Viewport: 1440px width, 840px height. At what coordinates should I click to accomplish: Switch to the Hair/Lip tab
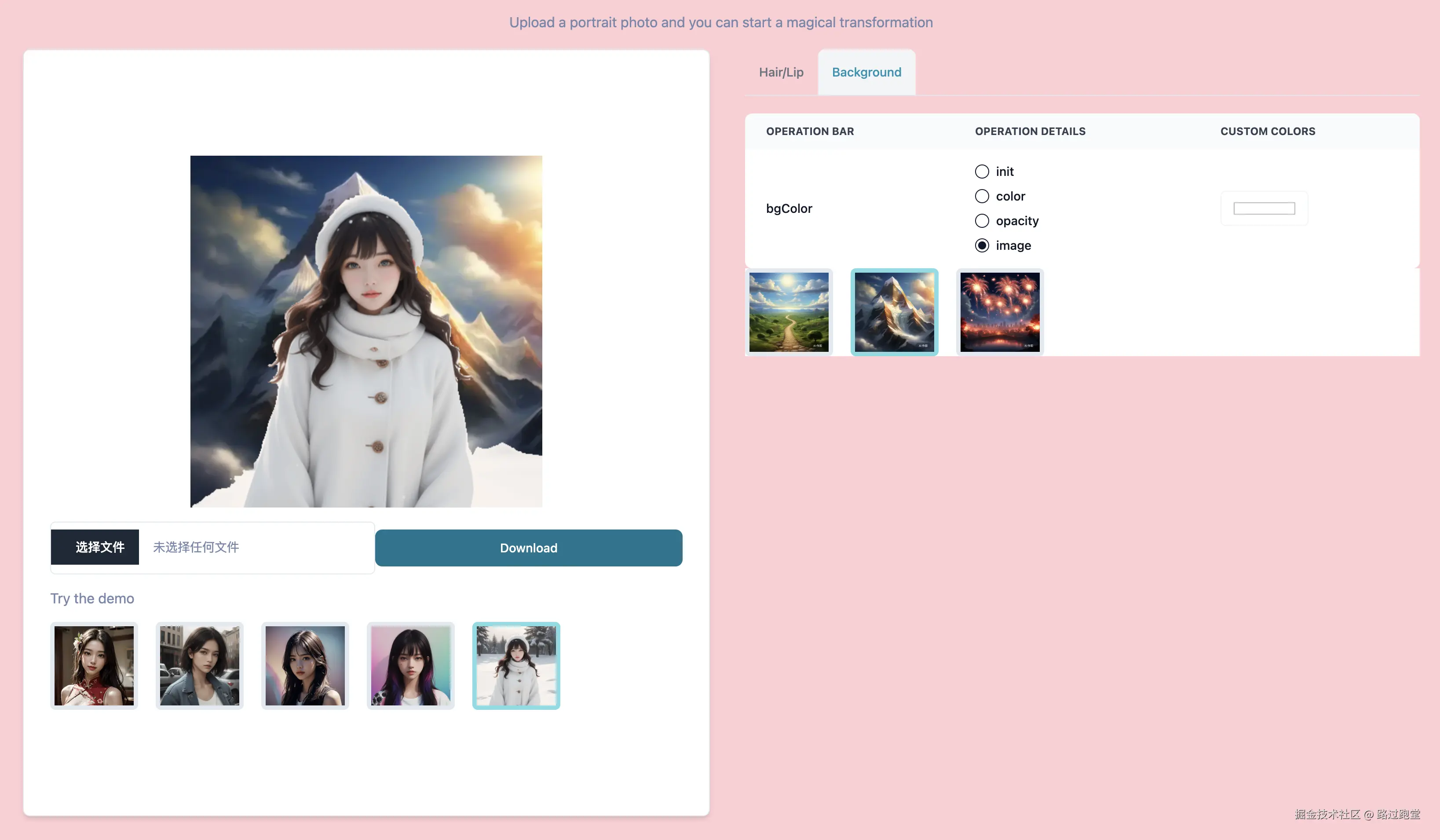click(781, 72)
